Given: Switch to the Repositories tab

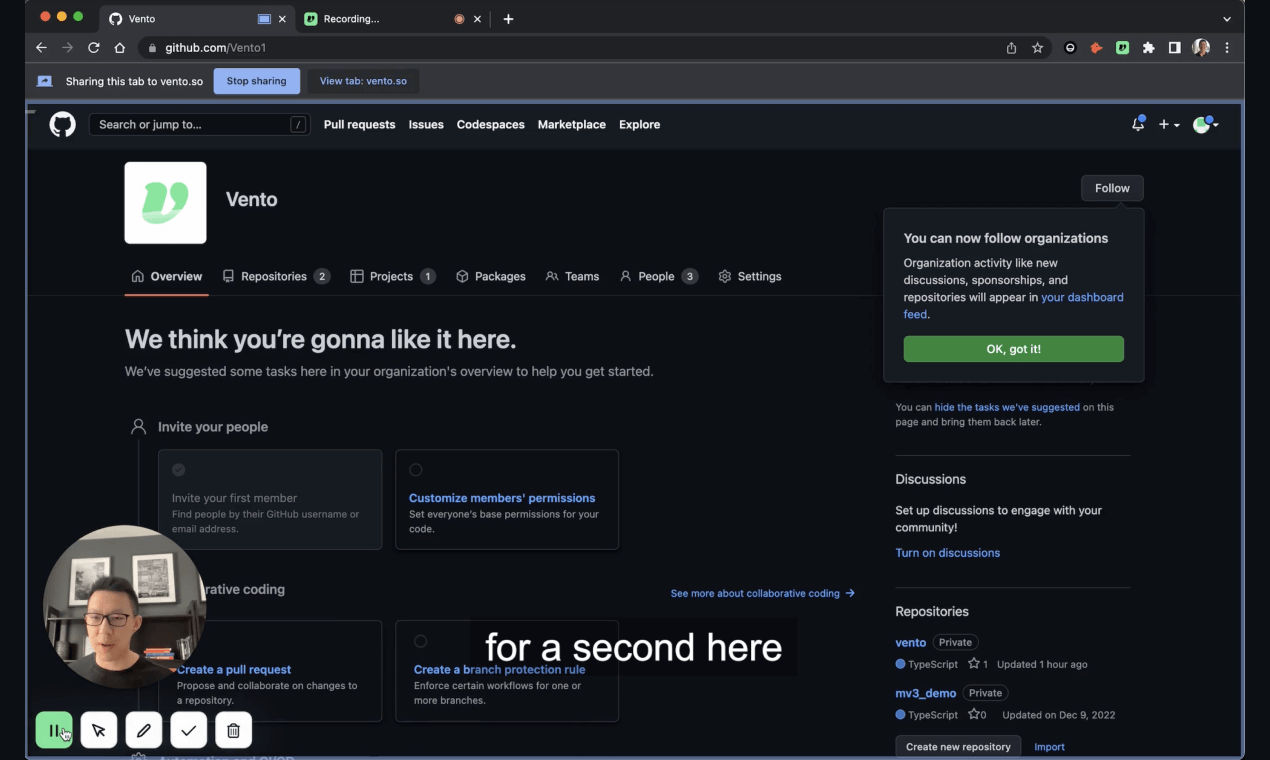Looking at the screenshot, I should (276, 276).
